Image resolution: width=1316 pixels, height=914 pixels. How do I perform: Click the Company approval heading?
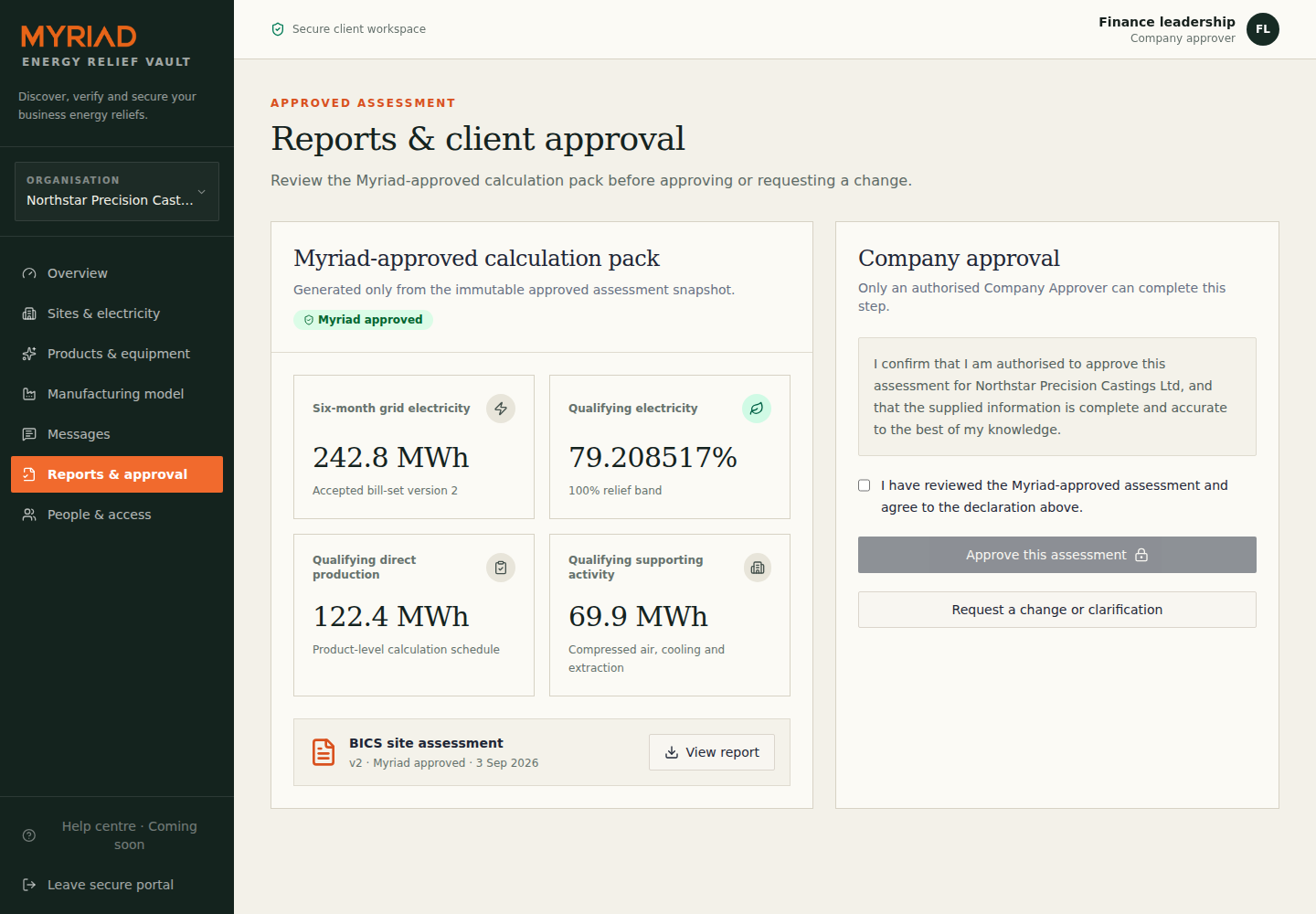coord(959,259)
